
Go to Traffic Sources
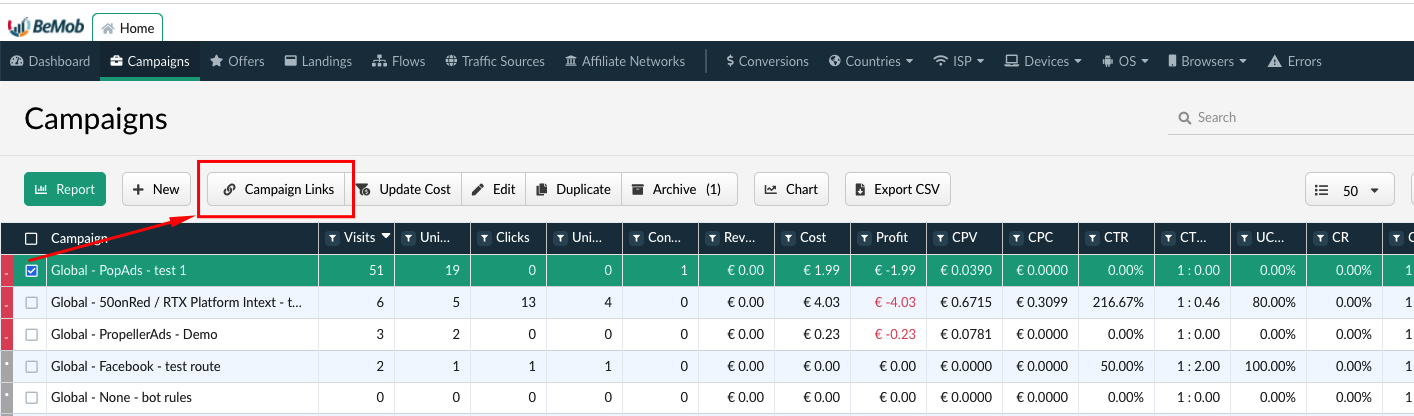click(495, 61)
